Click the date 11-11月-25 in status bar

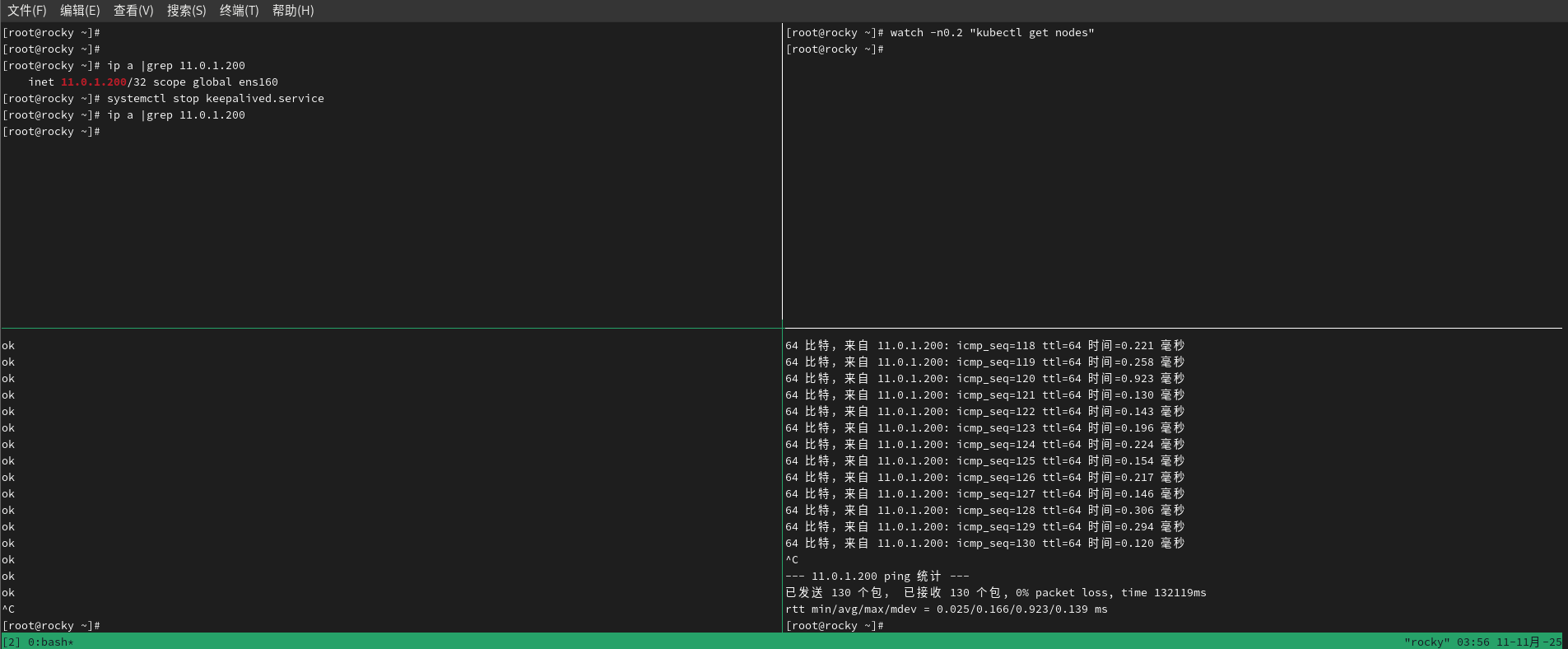click(1528, 642)
